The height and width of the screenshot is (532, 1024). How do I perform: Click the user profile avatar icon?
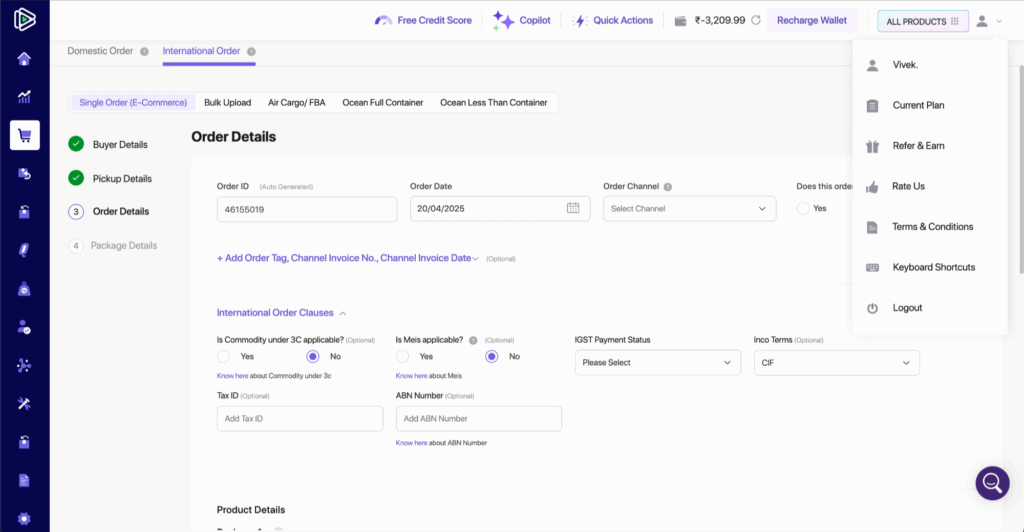point(983,21)
